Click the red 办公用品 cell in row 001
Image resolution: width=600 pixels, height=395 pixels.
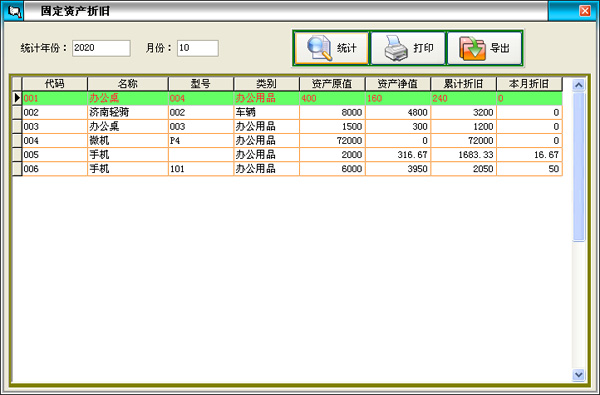pyautogui.click(x=267, y=98)
